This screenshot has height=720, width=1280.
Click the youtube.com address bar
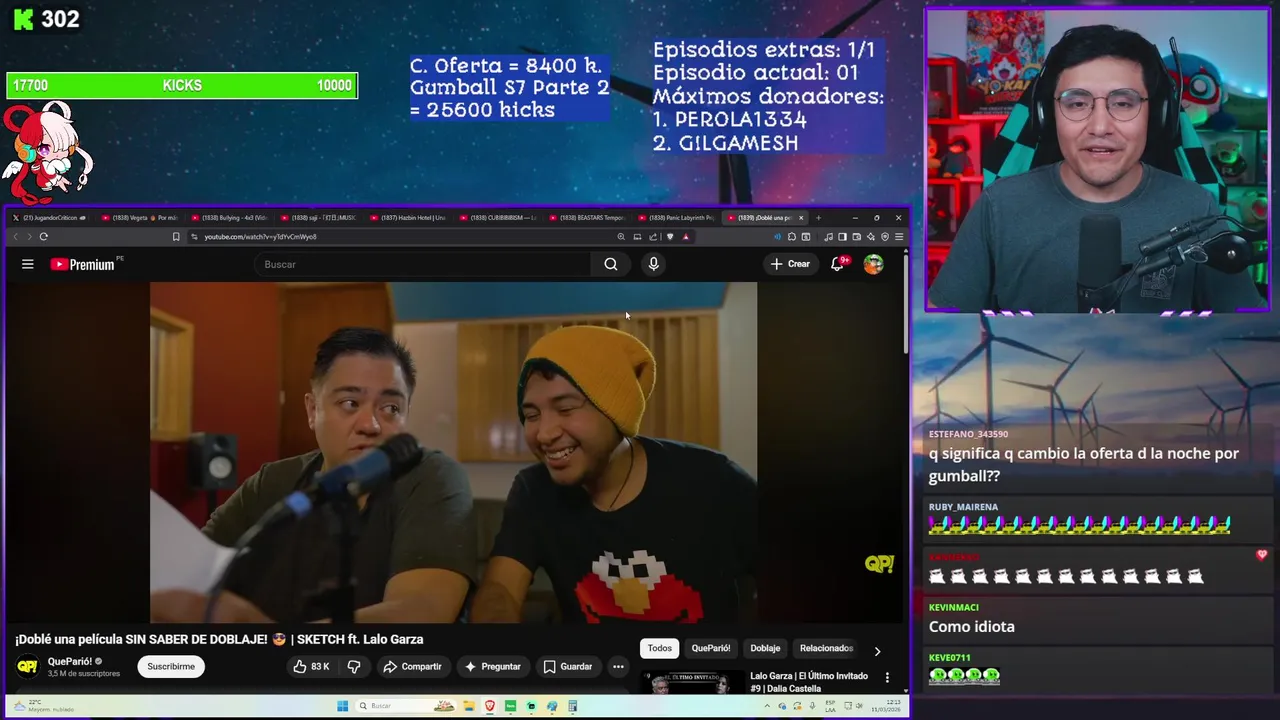tap(400, 237)
